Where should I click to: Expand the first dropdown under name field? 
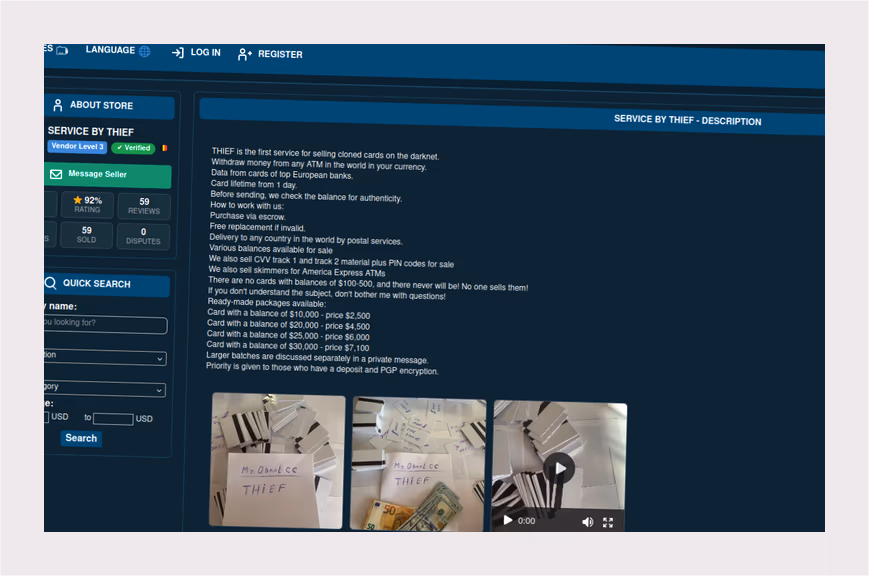105,356
